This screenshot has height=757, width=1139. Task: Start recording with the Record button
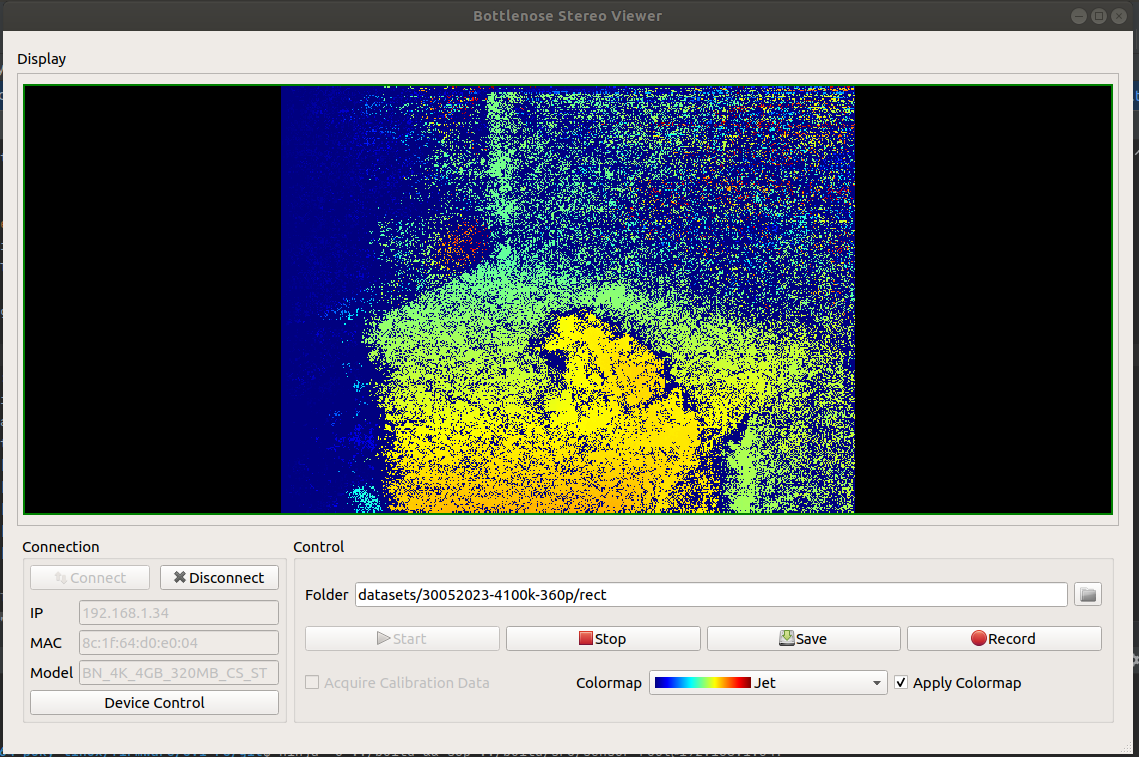click(x=1004, y=639)
